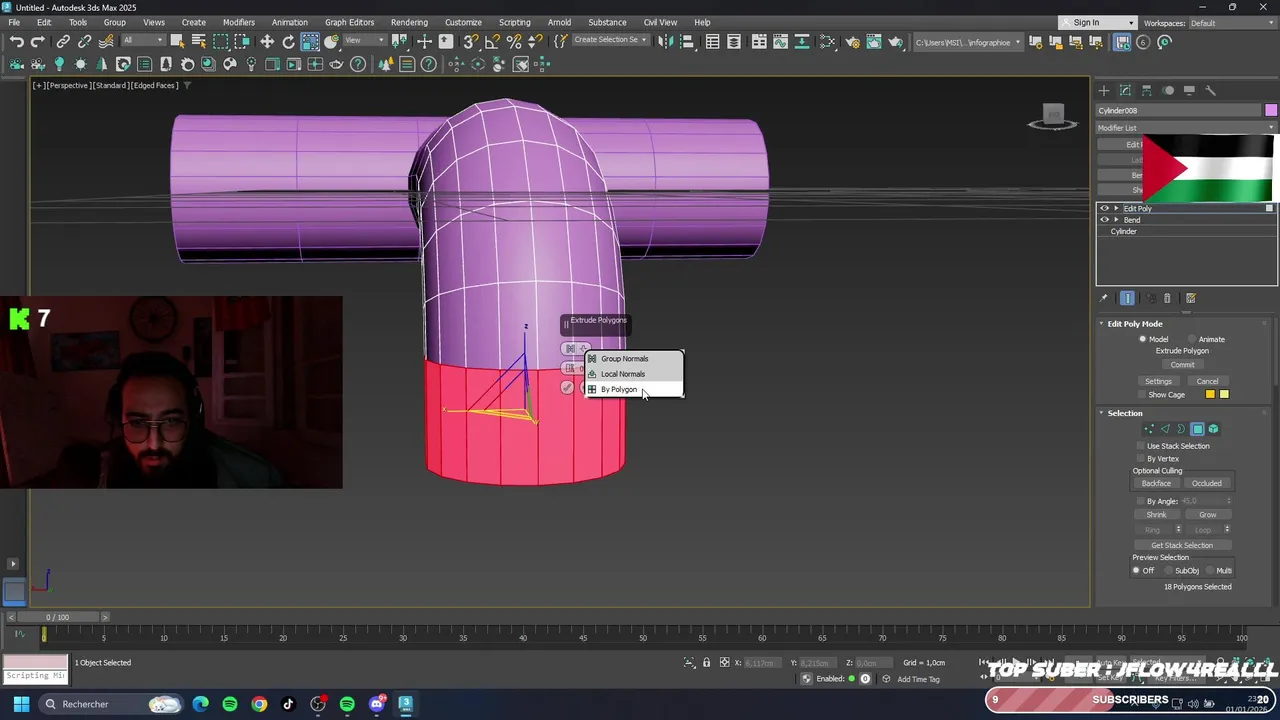Switch to the Create command panel tab
Image resolution: width=1280 pixels, height=720 pixels.
[1104, 90]
